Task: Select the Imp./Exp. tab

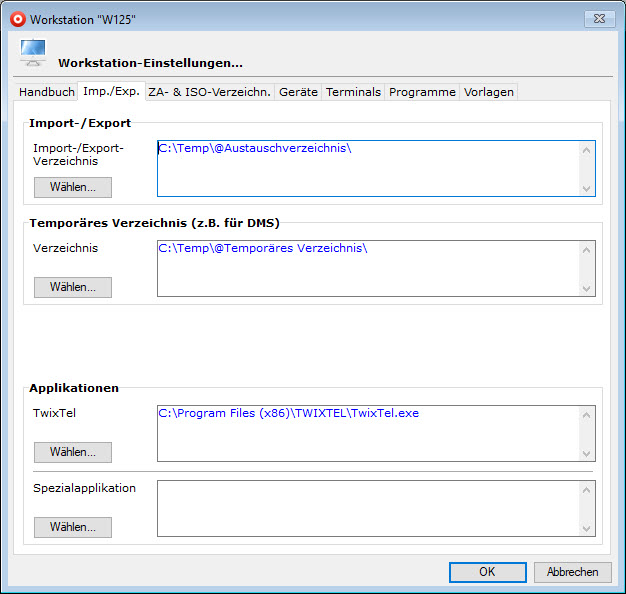Action: (111, 92)
